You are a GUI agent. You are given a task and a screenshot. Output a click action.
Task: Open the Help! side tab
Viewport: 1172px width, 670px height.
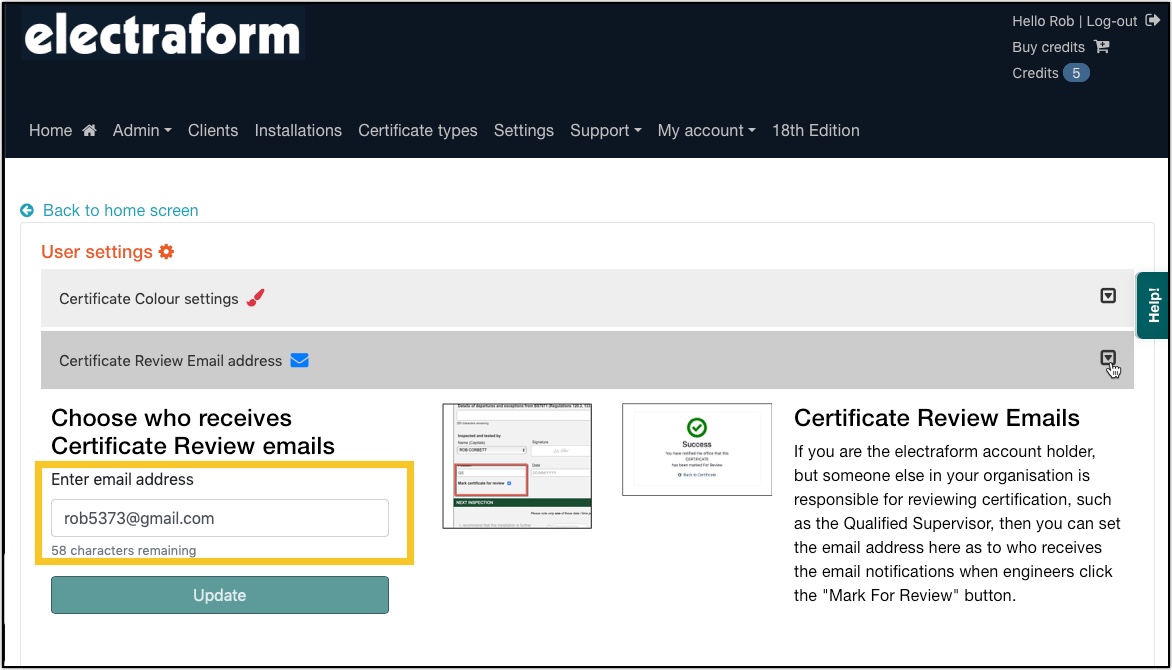(1153, 305)
